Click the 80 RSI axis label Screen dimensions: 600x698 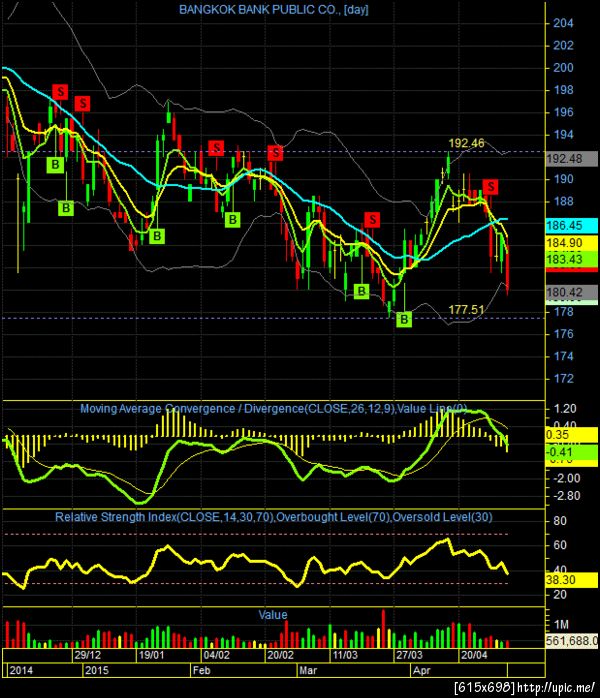(x=560, y=521)
